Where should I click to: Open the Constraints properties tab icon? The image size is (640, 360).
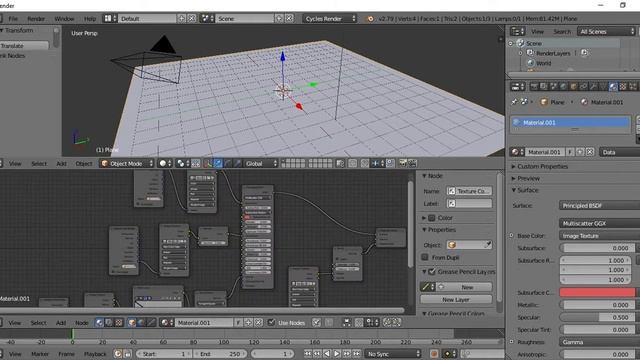coord(583,87)
